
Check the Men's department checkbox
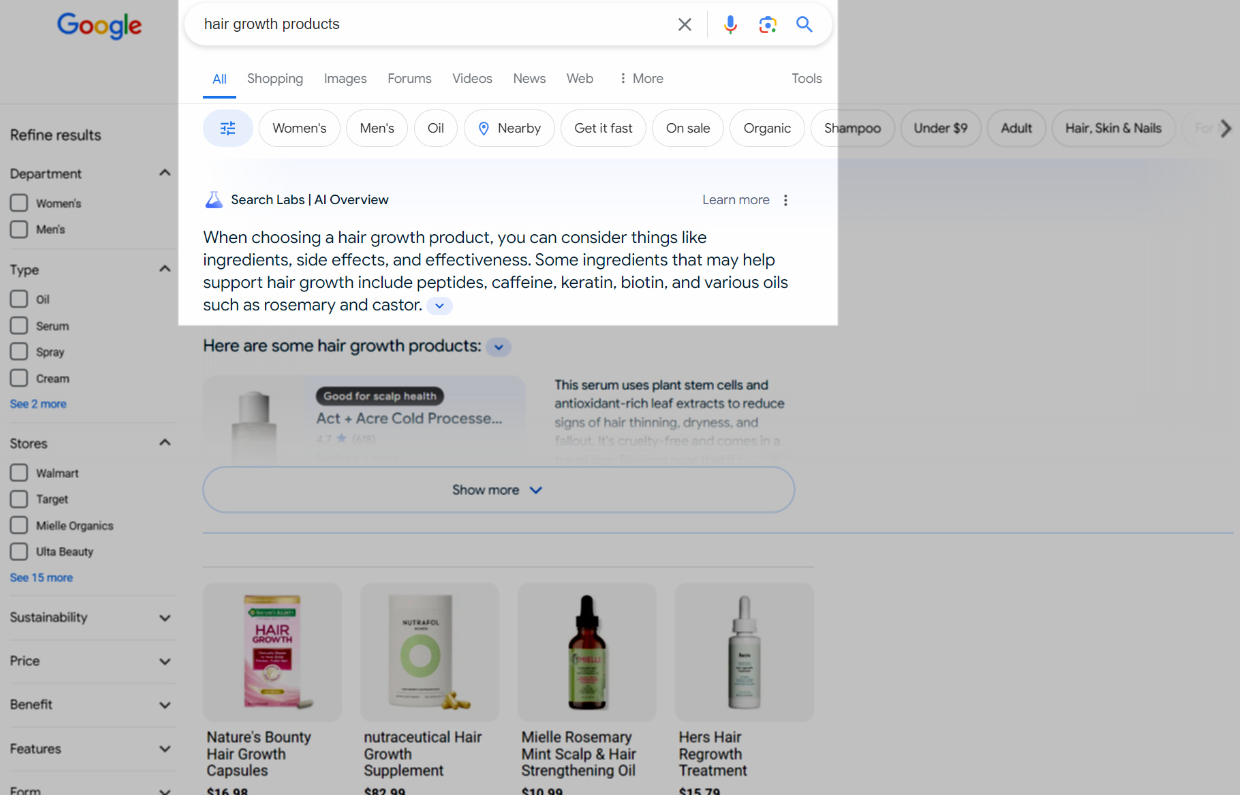click(18, 229)
